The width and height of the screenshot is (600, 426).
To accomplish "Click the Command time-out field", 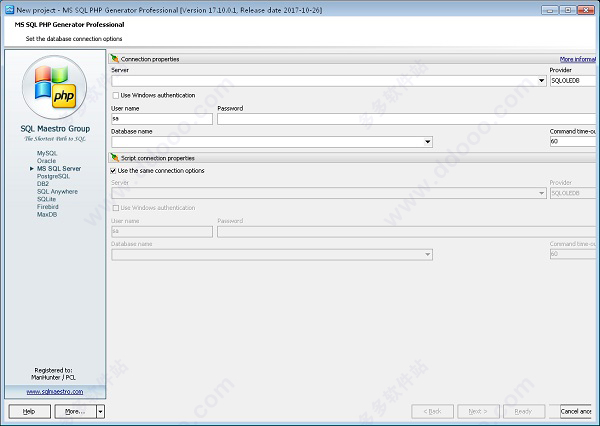I will (573, 142).
